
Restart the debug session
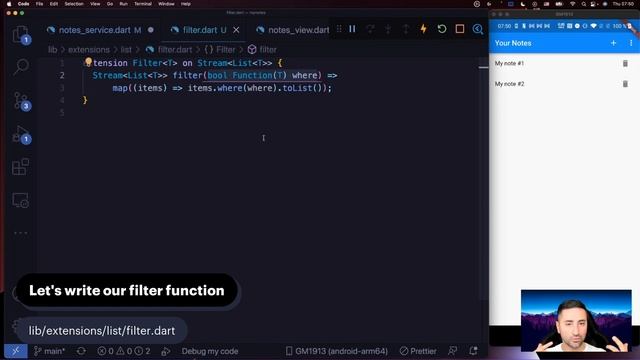[x=442, y=29]
